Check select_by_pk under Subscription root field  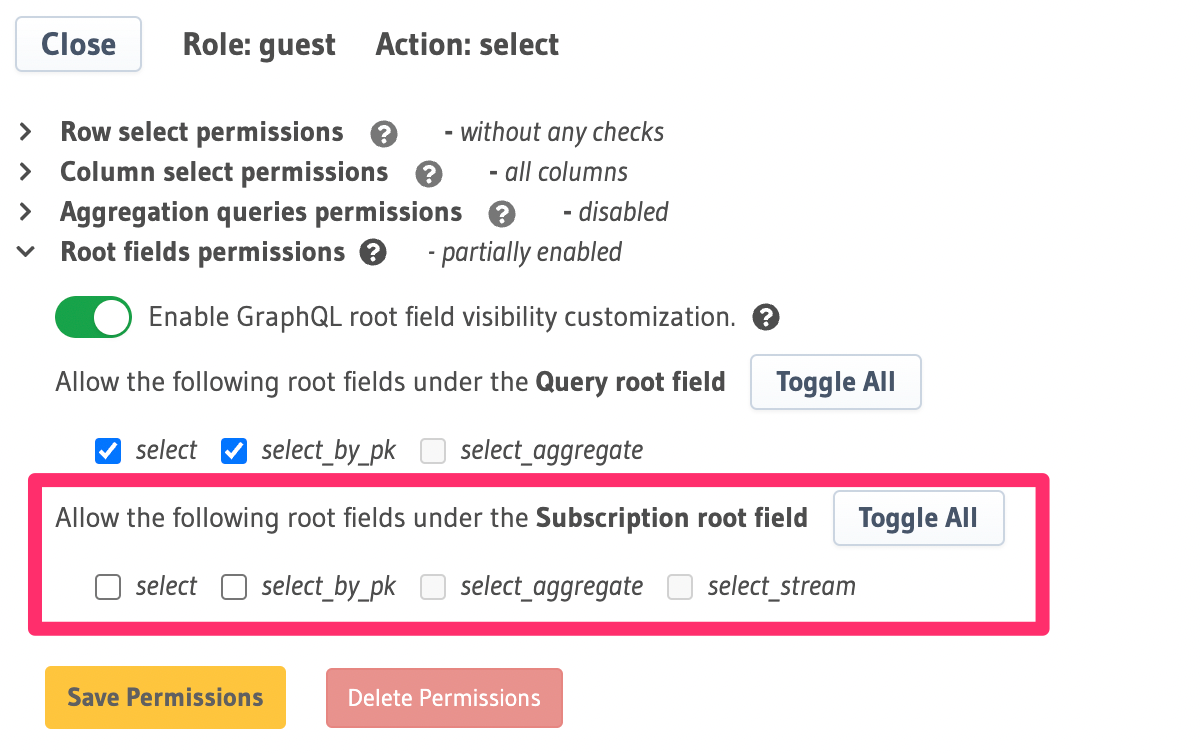(233, 587)
